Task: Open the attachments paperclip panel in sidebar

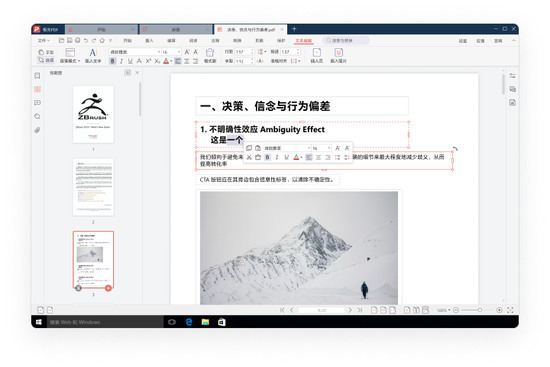Action: pos(38,130)
